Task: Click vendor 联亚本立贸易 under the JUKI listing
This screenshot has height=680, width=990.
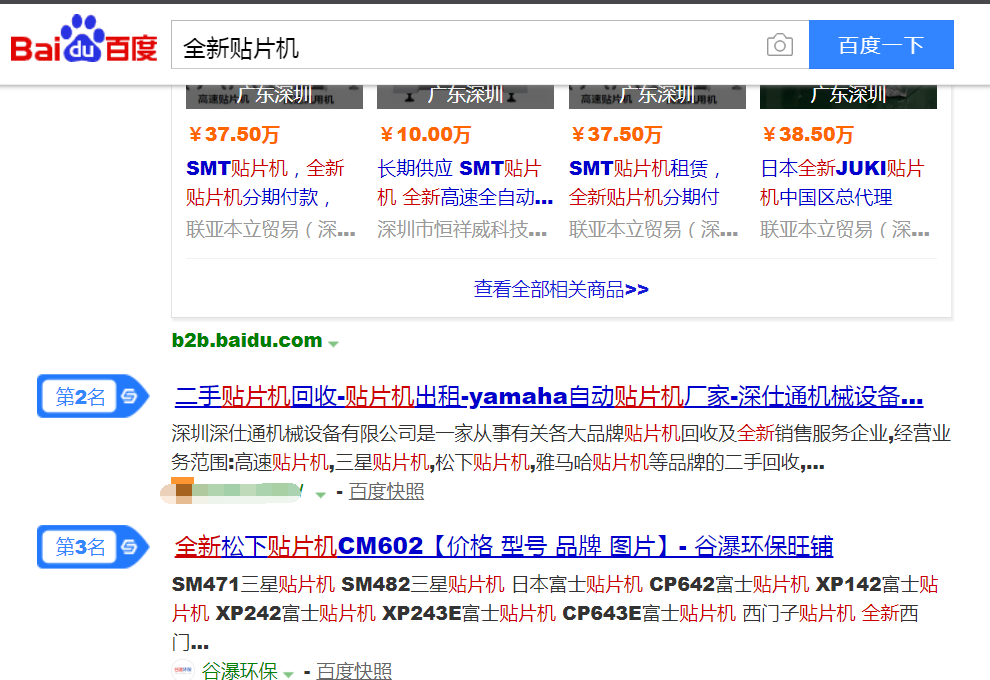Action: [844, 230]
